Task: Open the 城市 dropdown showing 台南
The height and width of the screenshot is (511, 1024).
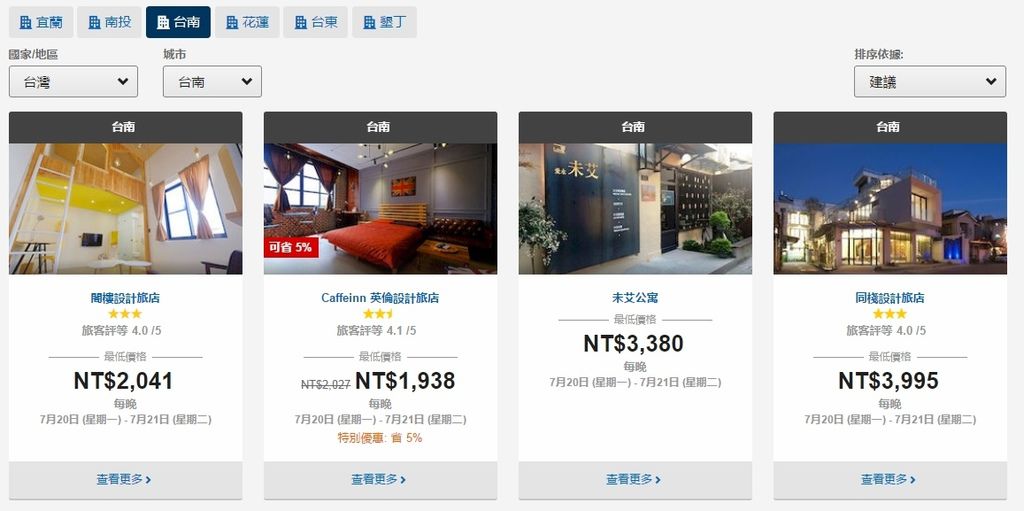Action: pos(212,82)
